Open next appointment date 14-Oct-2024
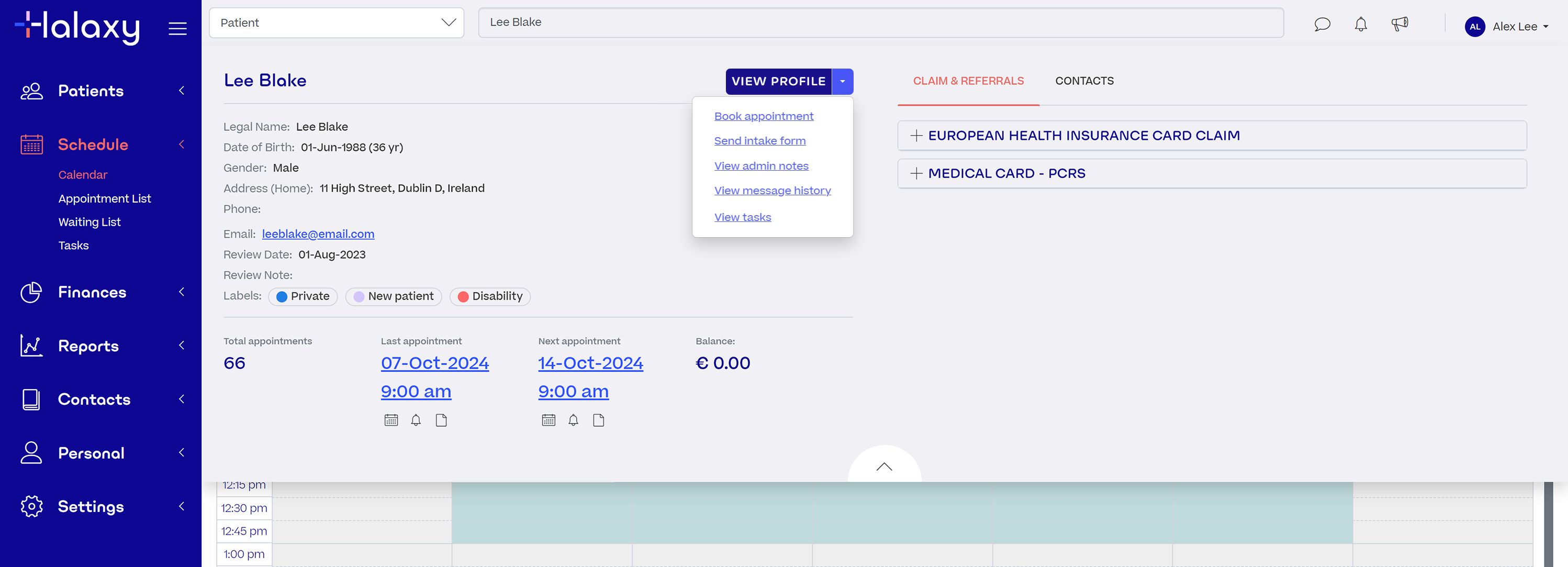Image resolution: width=1568 pixels, height=567 pixels. [x=590, y=363]
